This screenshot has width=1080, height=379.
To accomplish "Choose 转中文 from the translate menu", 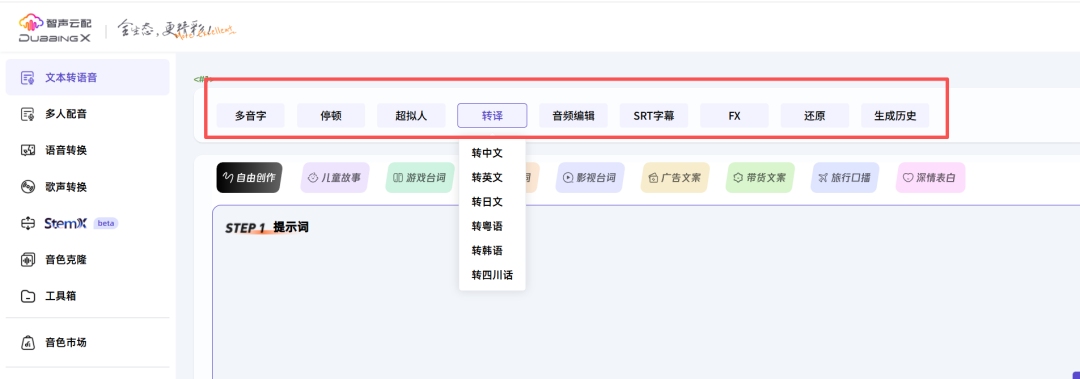I will point(492,153).
